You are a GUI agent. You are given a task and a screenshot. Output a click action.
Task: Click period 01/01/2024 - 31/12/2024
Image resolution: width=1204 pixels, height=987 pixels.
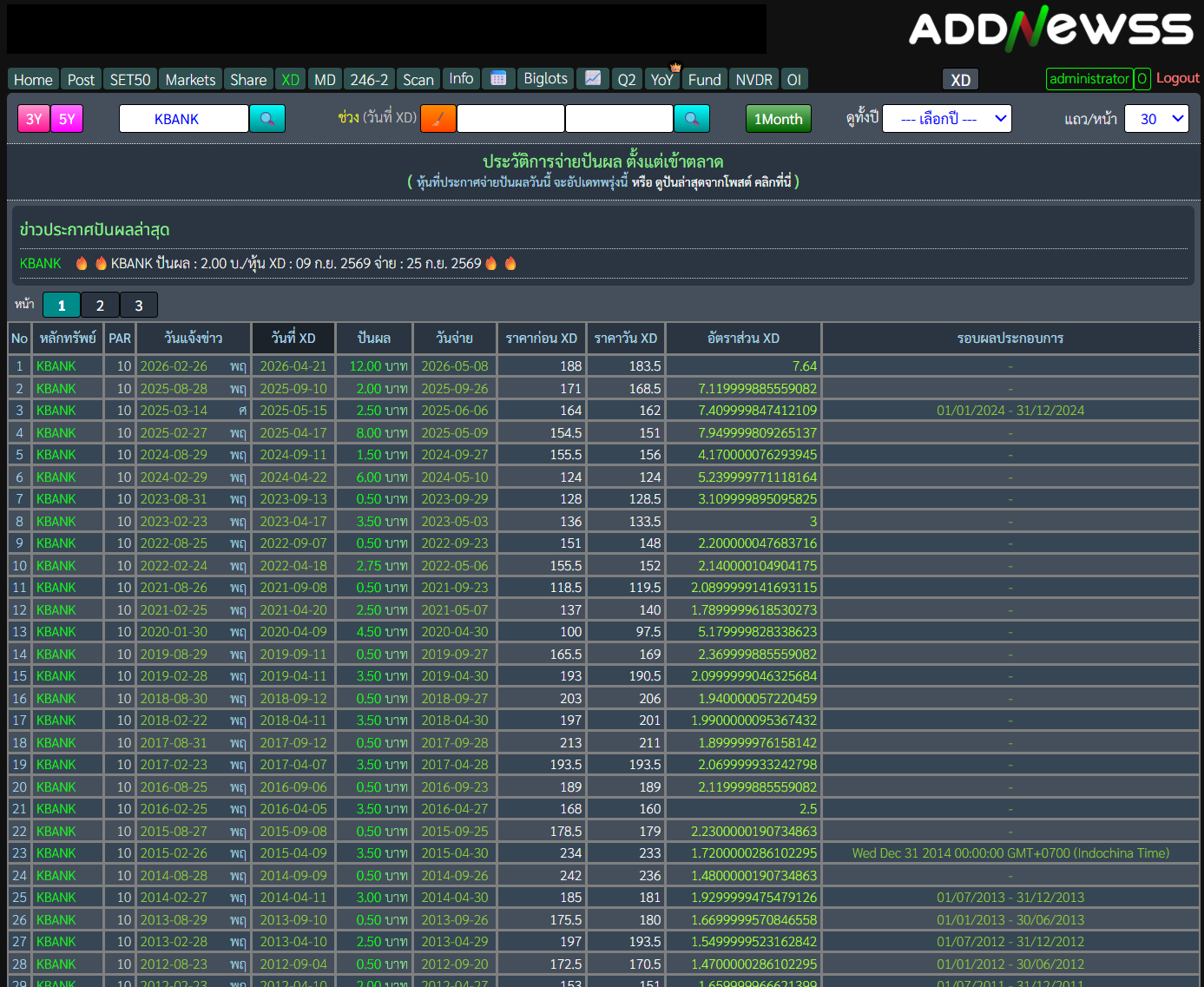click(1010, 411)
